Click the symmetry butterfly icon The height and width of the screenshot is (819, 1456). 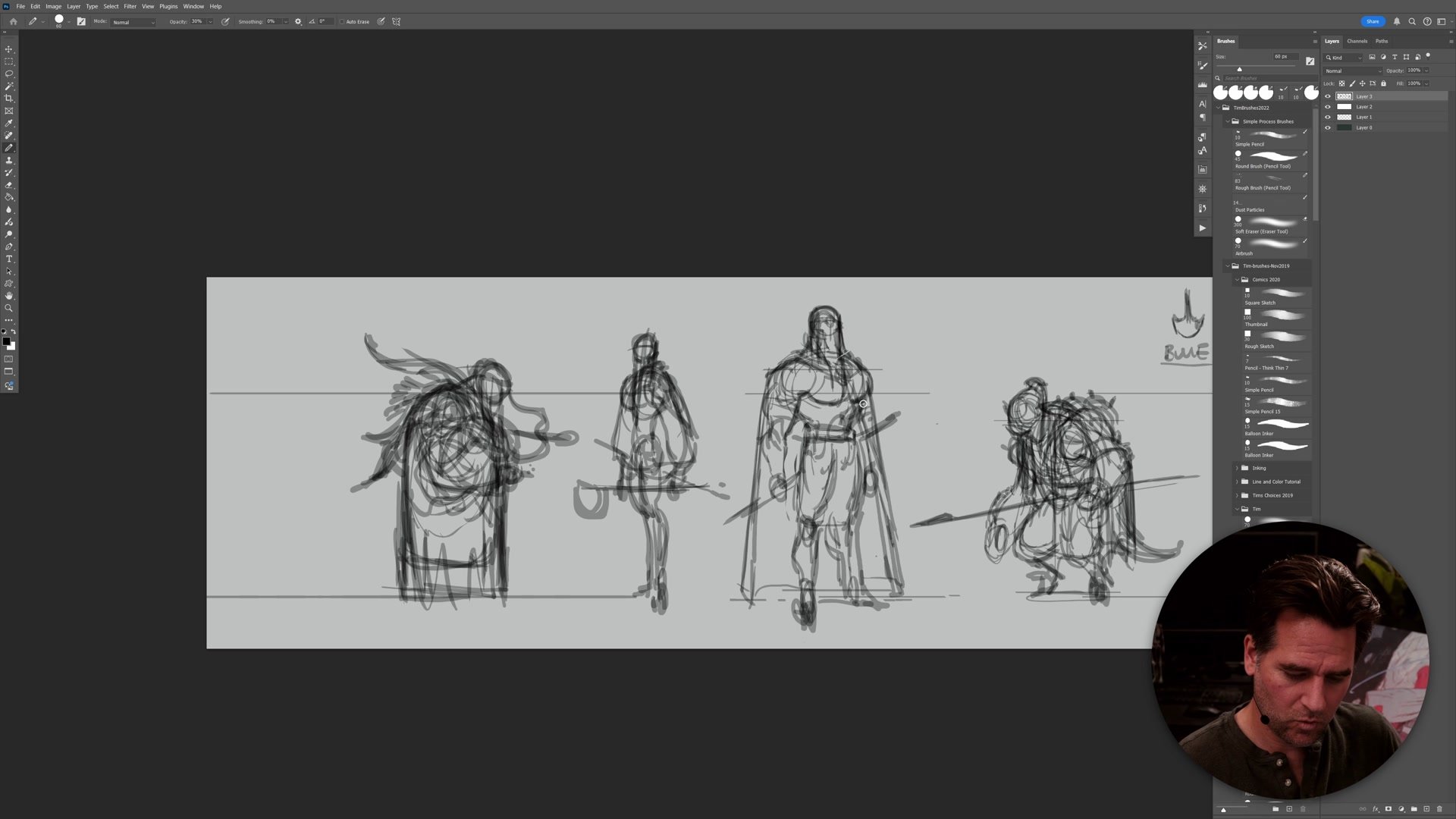pyautogui.click(x=396, y=22)
